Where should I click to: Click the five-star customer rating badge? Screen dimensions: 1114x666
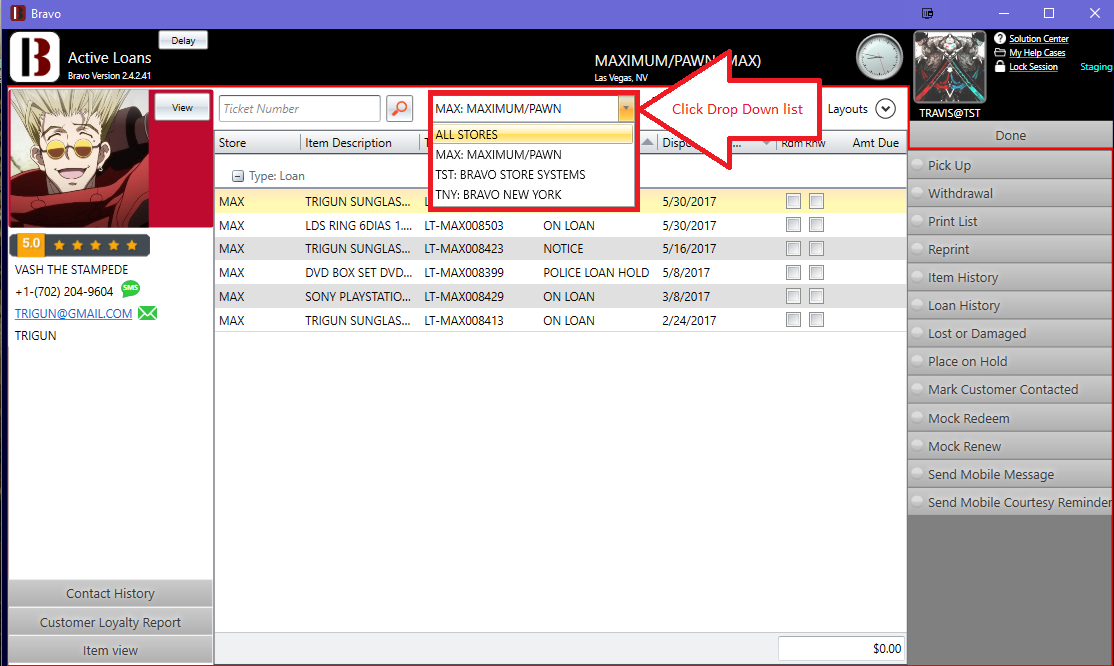coord(80,245)
